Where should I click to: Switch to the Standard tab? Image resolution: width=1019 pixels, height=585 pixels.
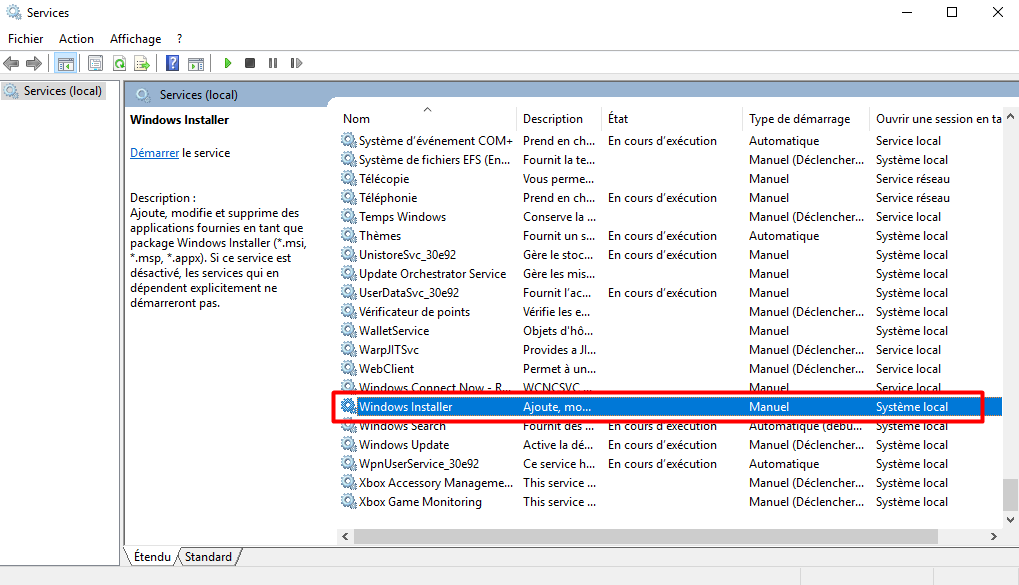tap(208, 557)
